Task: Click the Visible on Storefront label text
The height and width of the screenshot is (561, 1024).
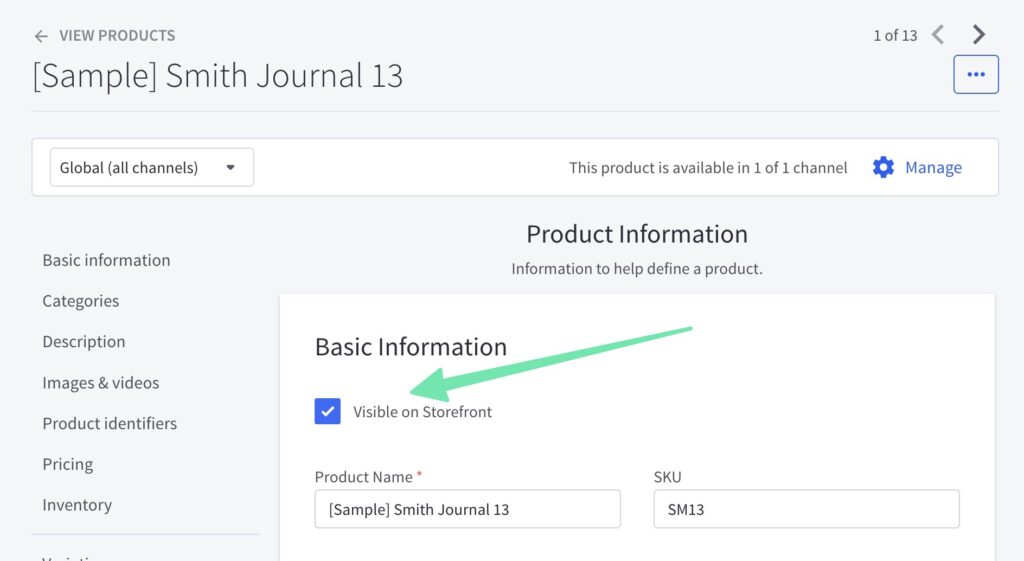Action: coord(422,412)
